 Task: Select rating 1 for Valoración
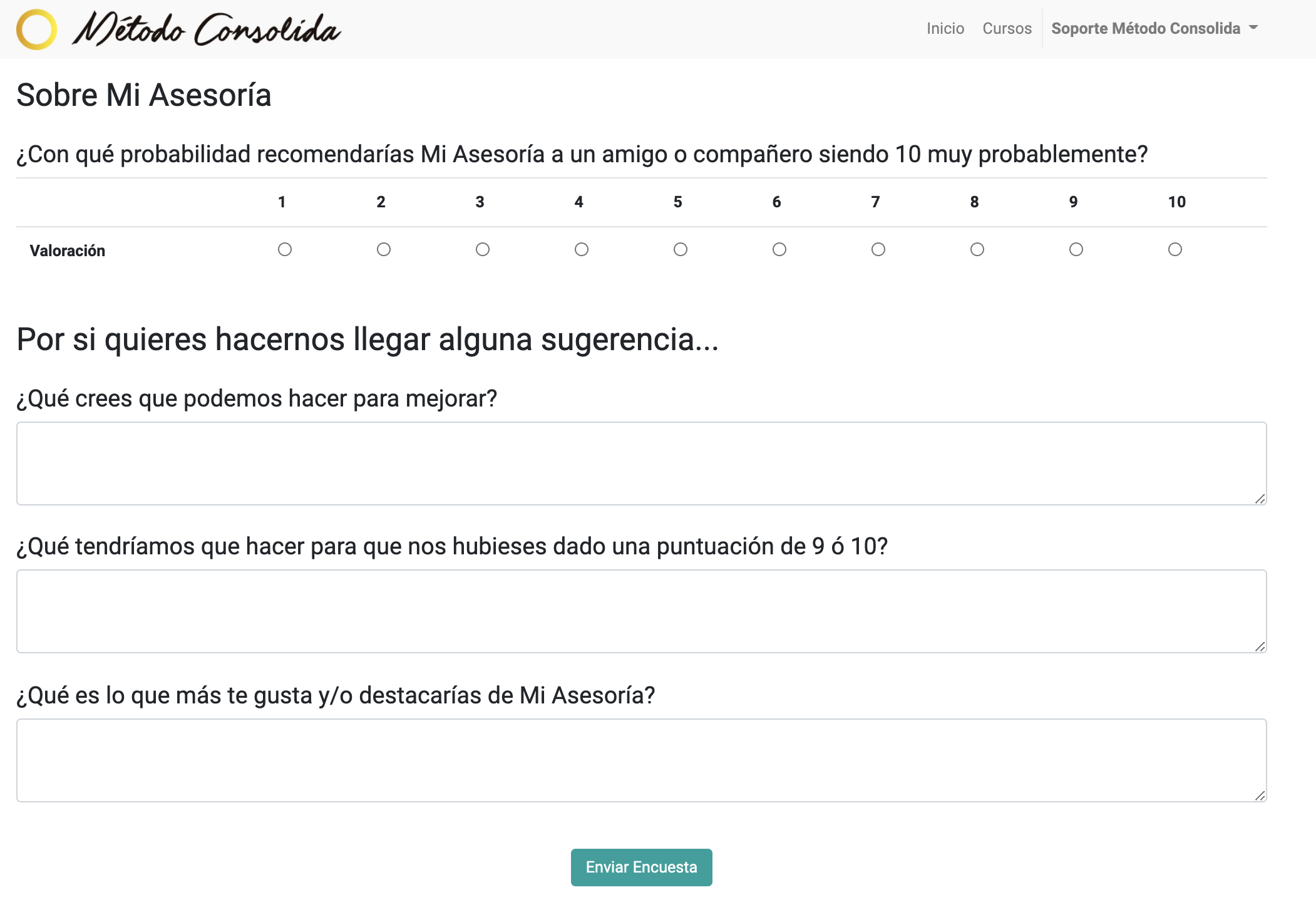pos(285,249)
